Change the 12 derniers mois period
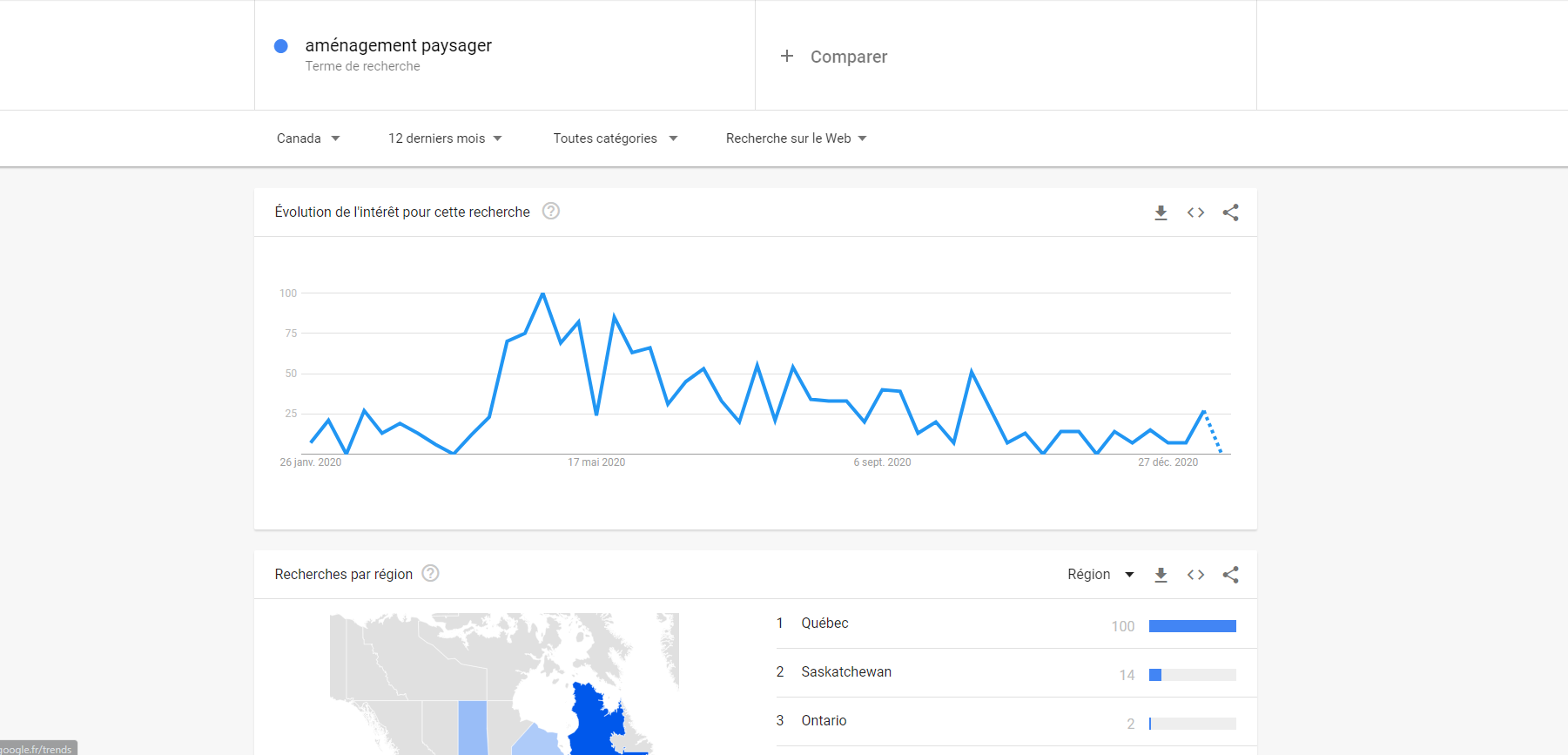The height and width of the screenshot is (755, 1568). pyautogui.click(x=445, y=138)
